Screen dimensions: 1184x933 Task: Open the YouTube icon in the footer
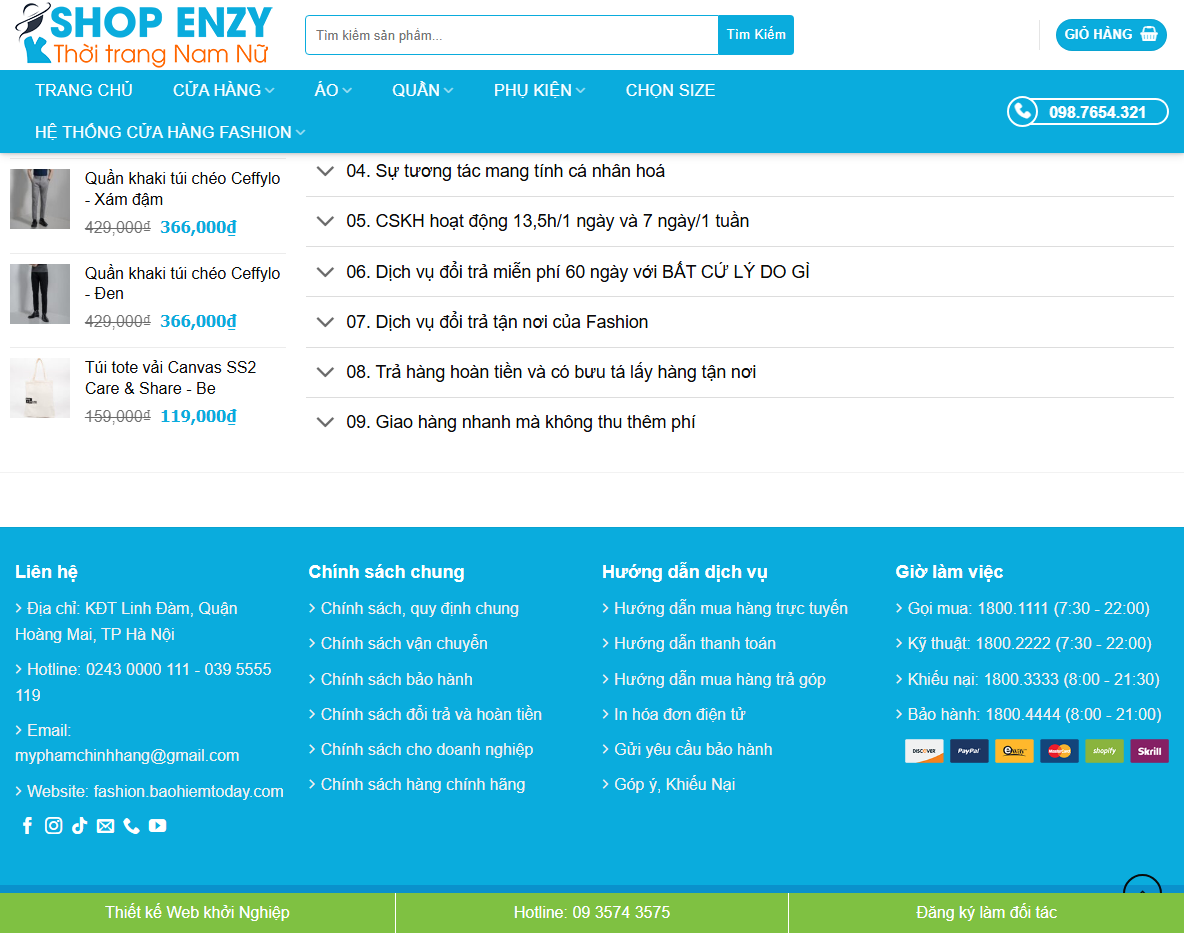pos(157,826)
